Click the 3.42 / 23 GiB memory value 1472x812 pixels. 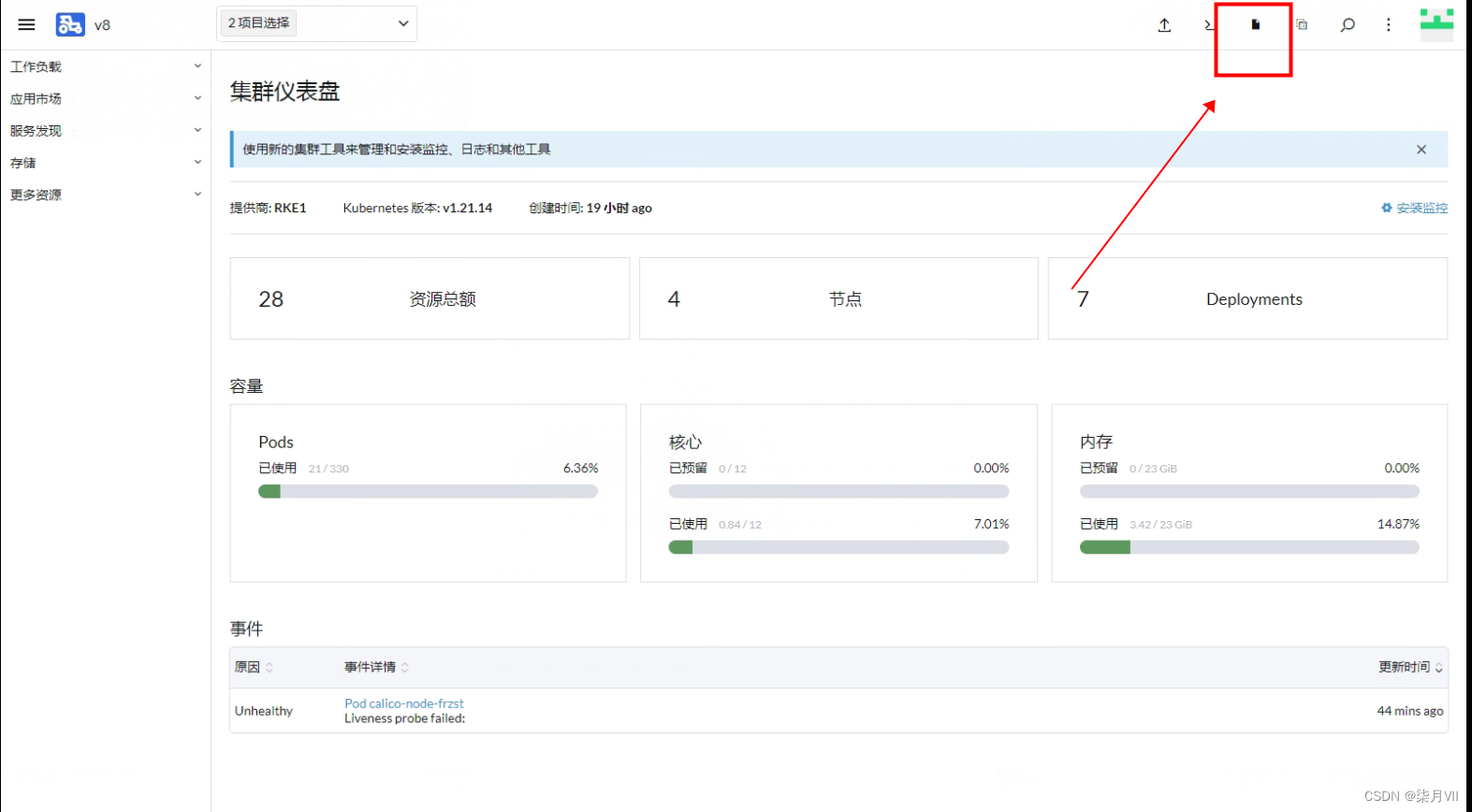click(1160, 525)
